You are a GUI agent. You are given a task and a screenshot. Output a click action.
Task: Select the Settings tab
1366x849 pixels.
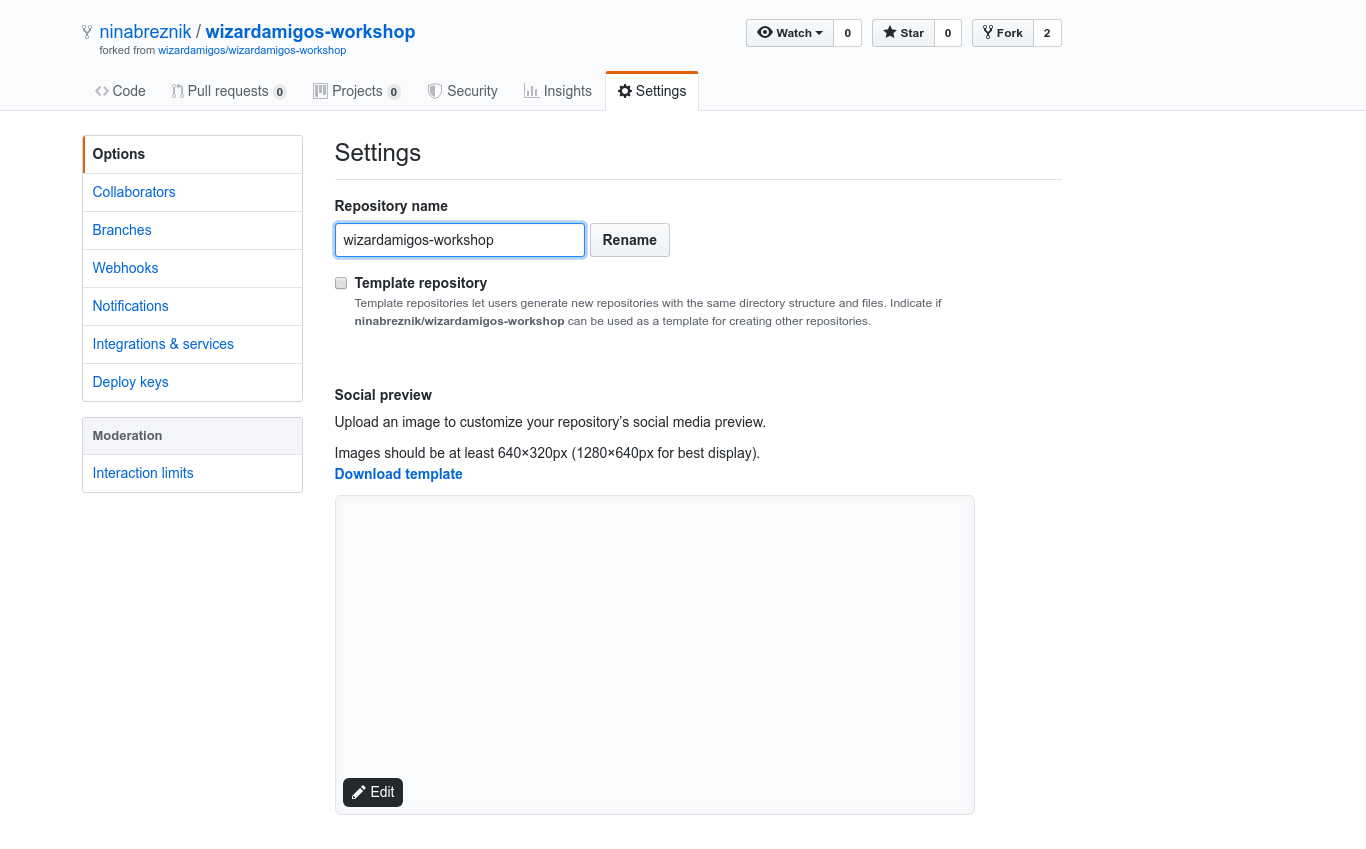tap(652, 91)
